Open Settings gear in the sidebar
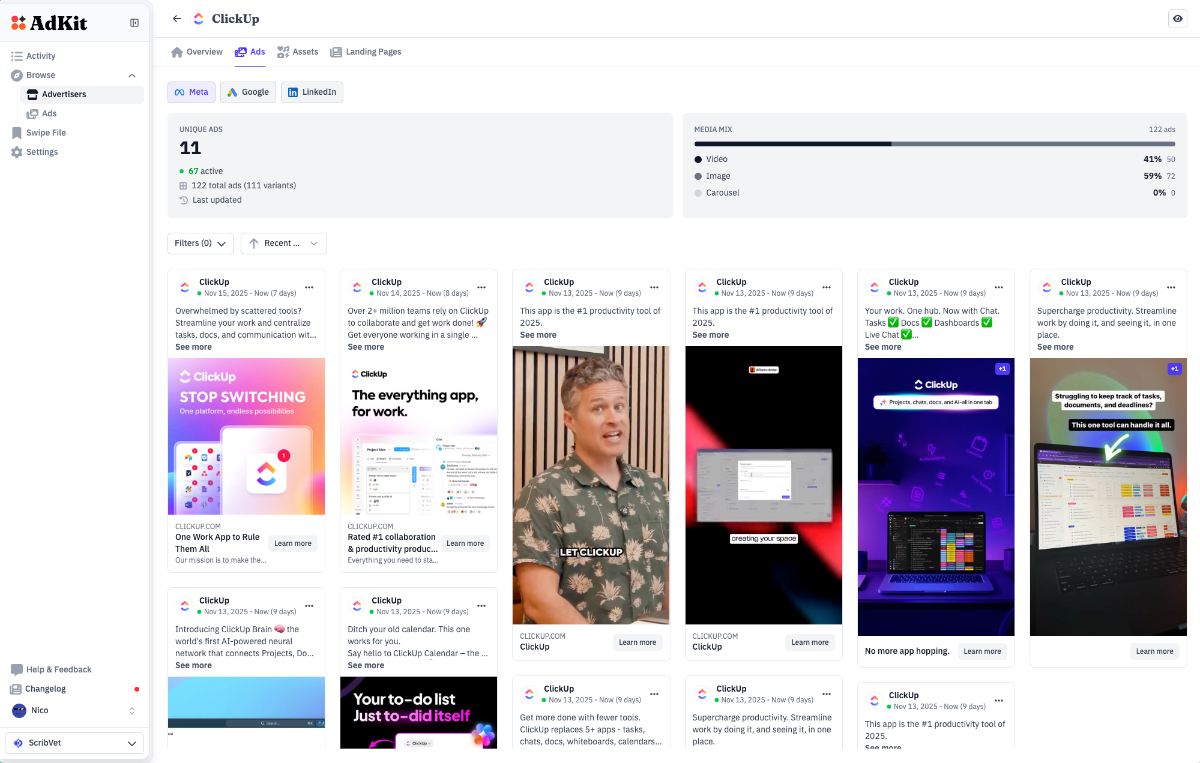 [x=41, y=152]
